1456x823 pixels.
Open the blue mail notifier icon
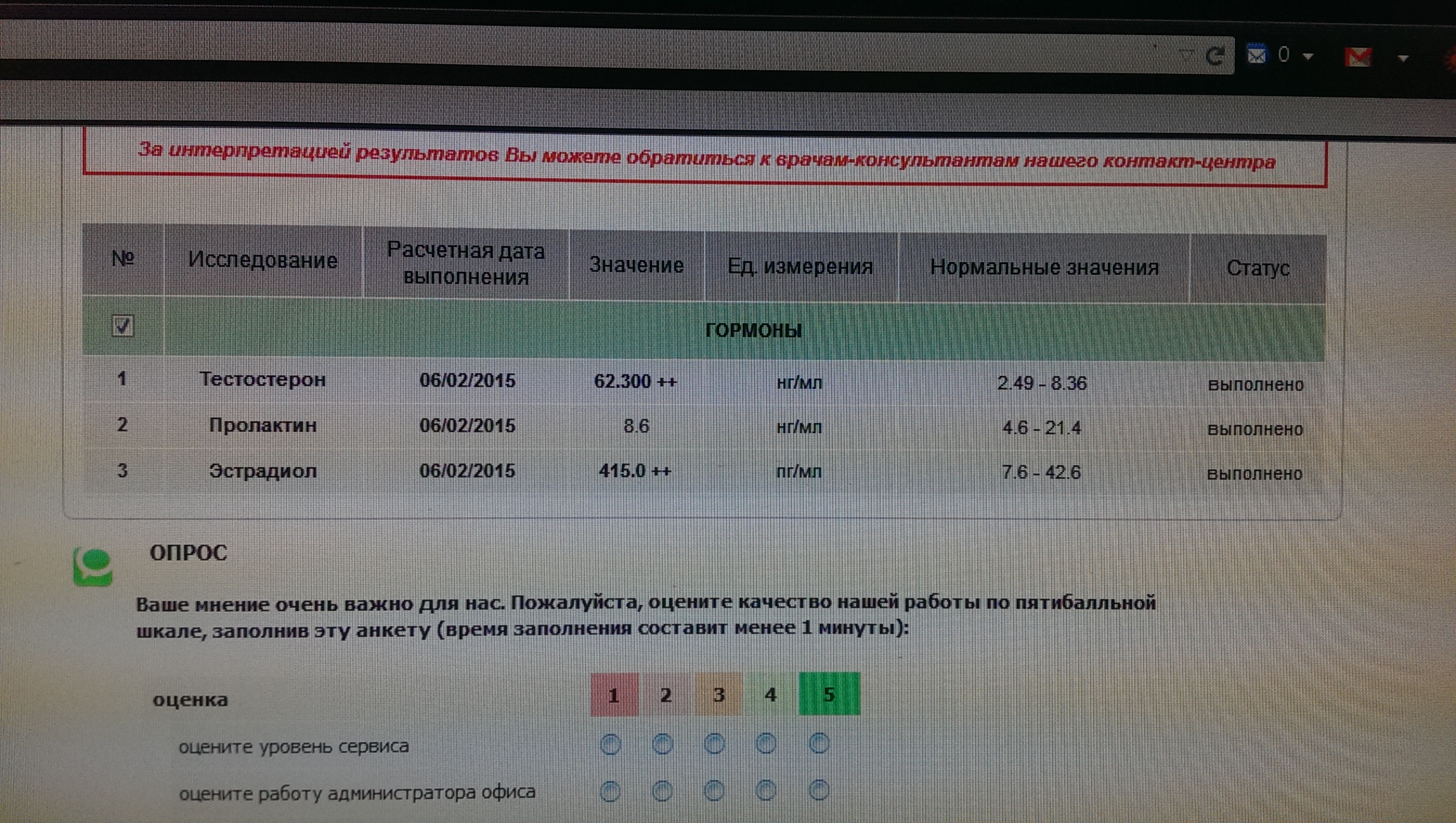[1257, 55]
